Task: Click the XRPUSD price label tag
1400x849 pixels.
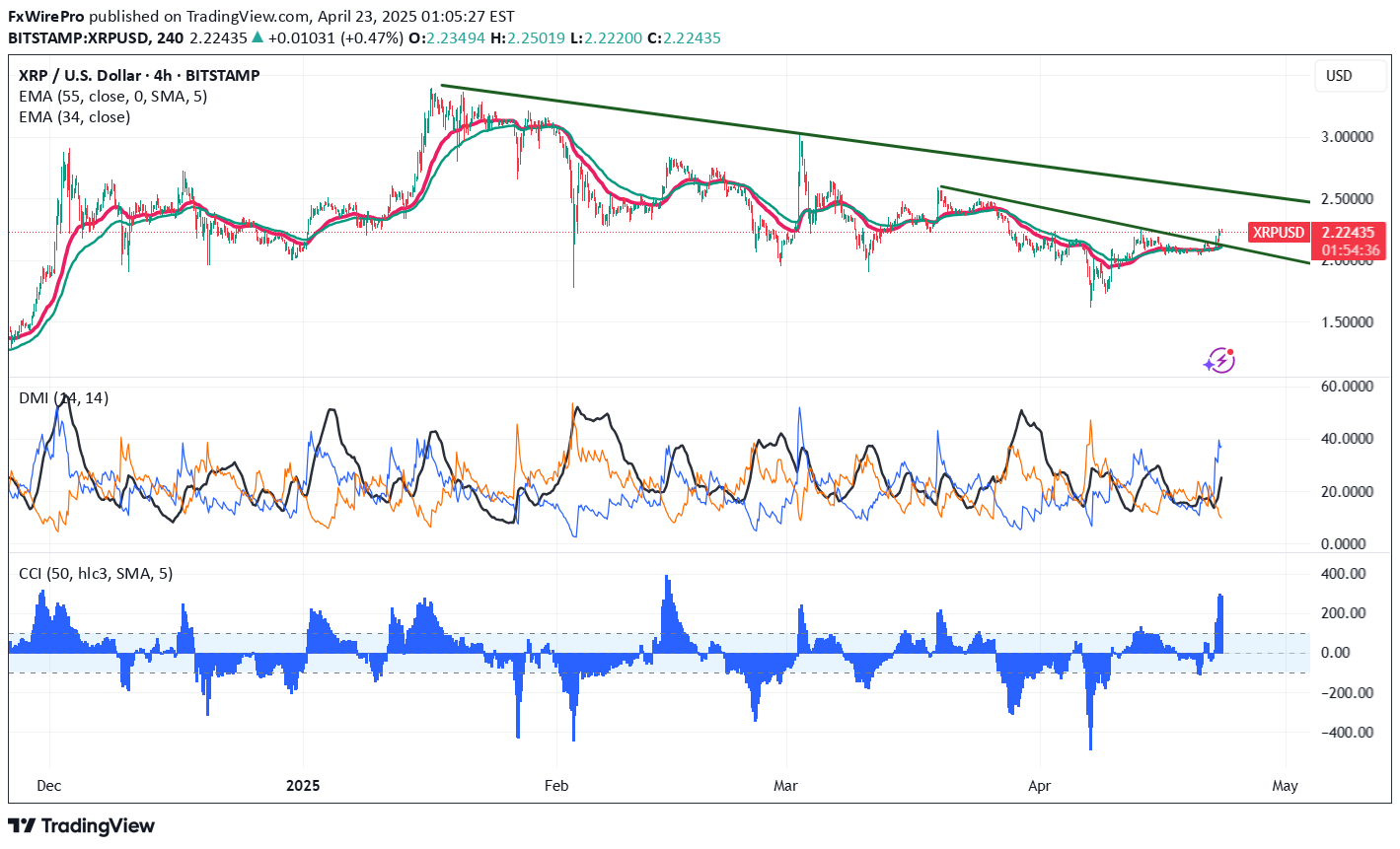Action: coord(1279,233)
